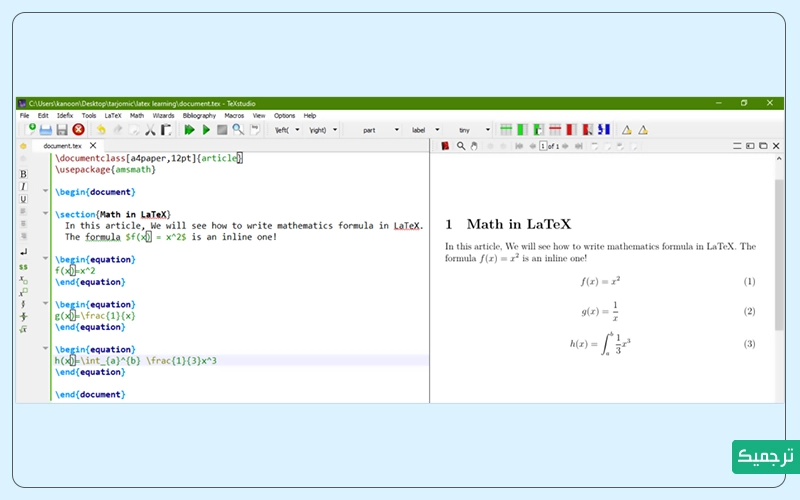Toggle Bold formatting in side toolbar
800x500 pixels.
click(x=23, y=174)
